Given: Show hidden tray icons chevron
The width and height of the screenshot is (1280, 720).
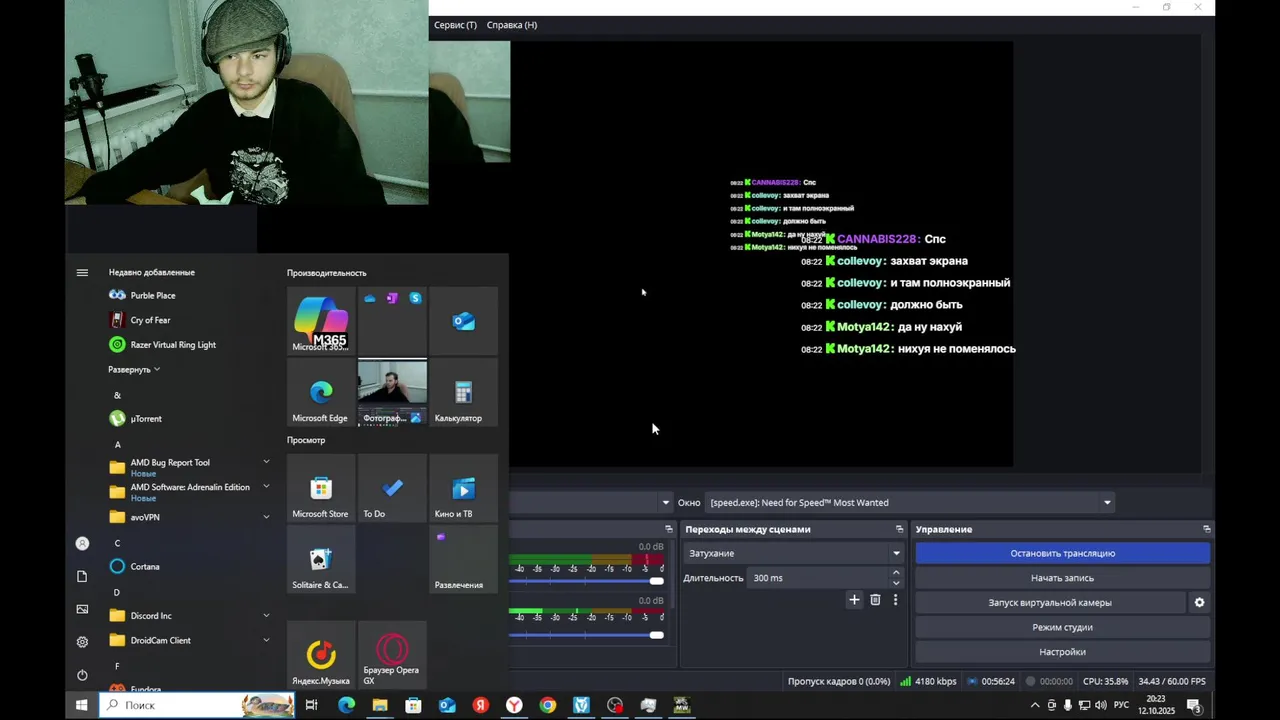Looking at the screenshot, I should point(1035,705).
